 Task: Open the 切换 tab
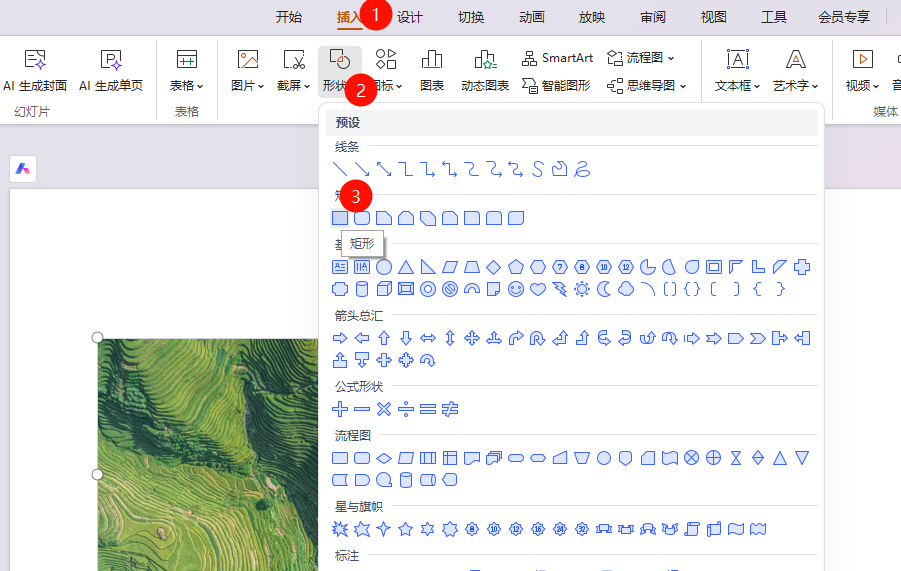471,17
